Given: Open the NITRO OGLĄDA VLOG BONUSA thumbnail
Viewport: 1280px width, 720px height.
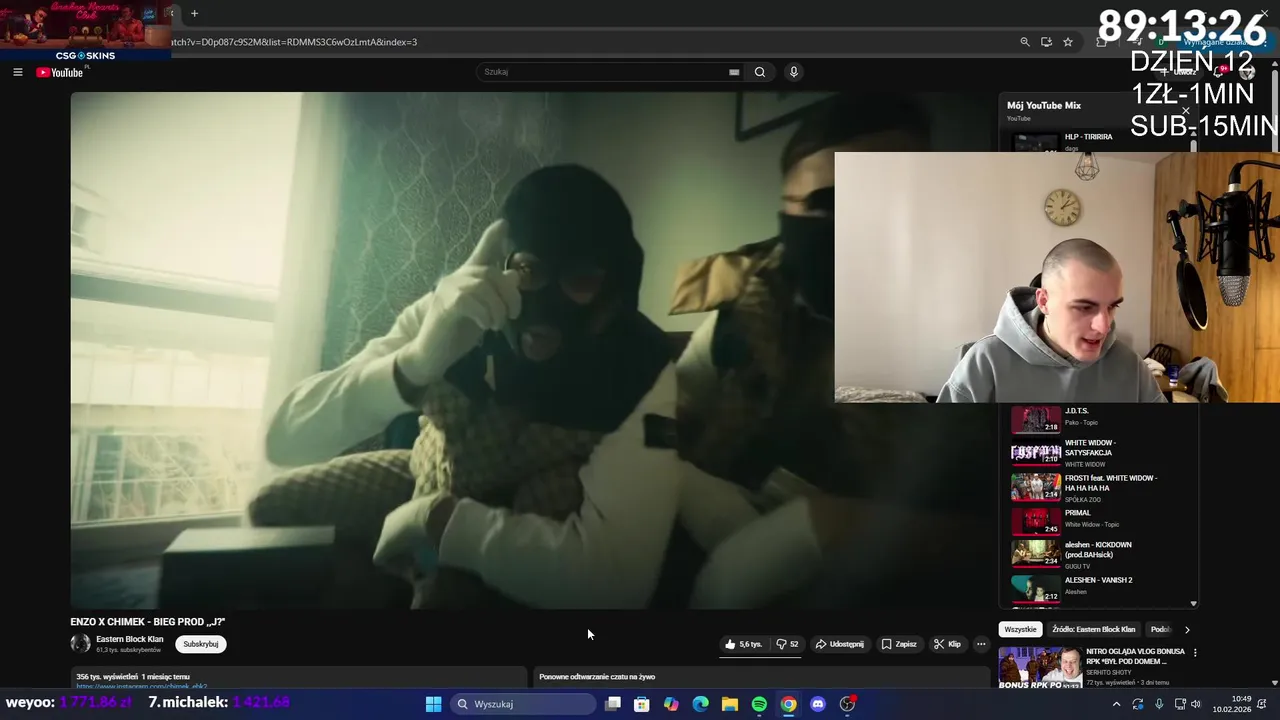Looking at the screenshot, I should point(1040,668).
